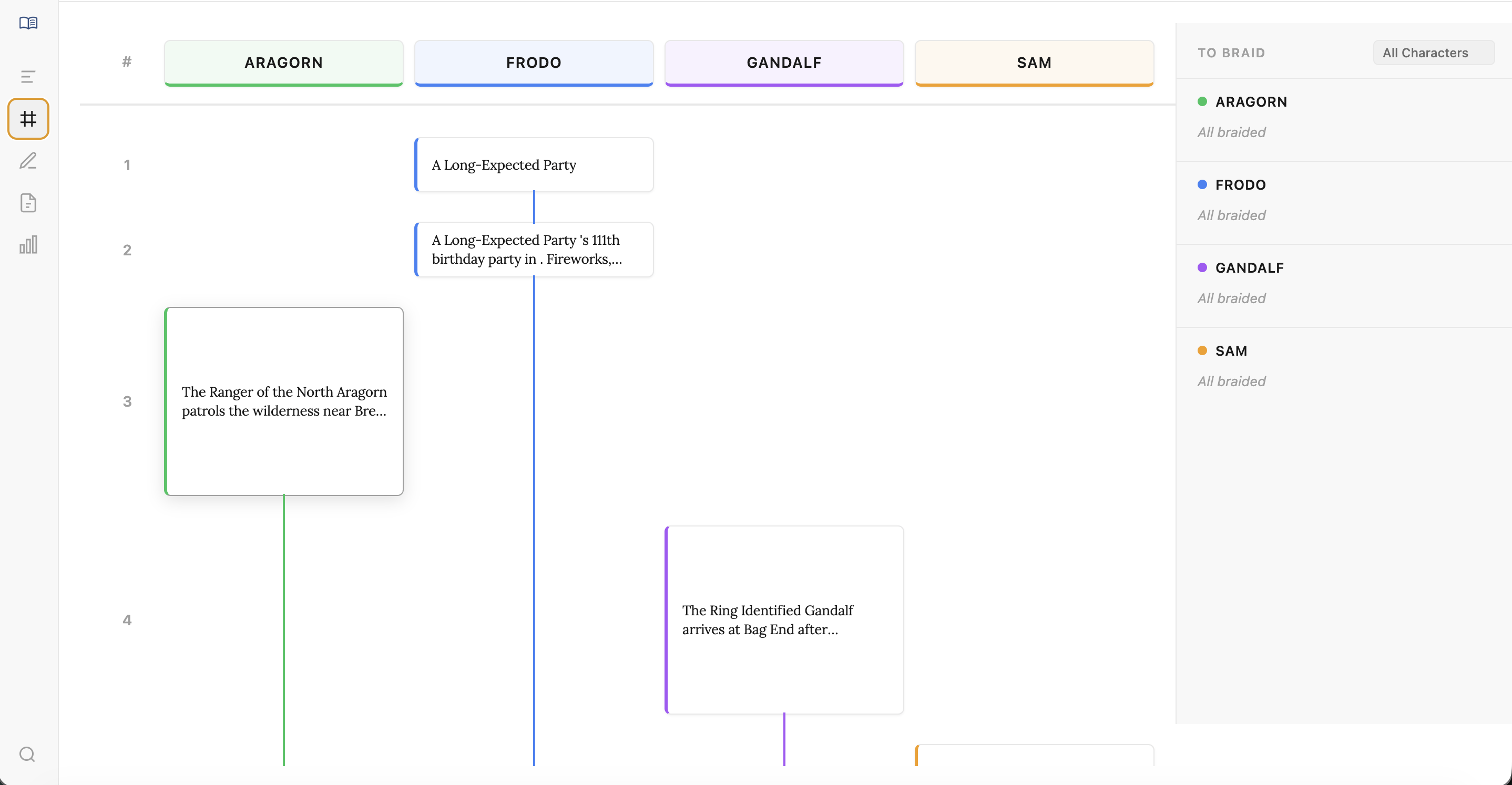
Task: Click the search magnifier icon
Action: [27, 754]
